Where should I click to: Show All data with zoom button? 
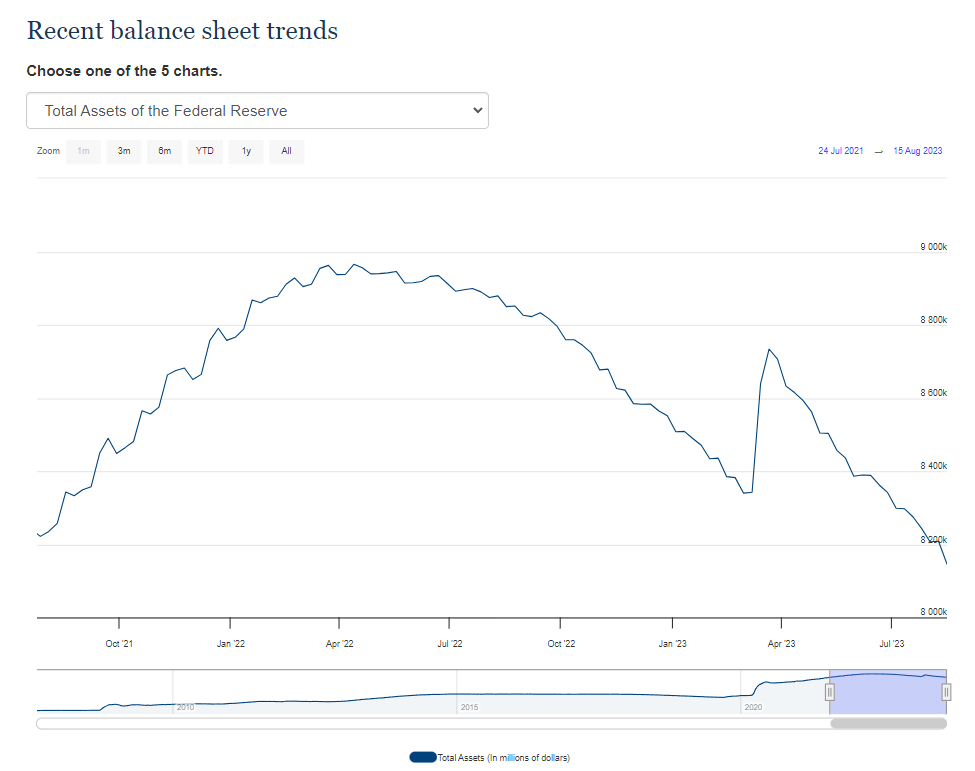(x=286, y=151)
